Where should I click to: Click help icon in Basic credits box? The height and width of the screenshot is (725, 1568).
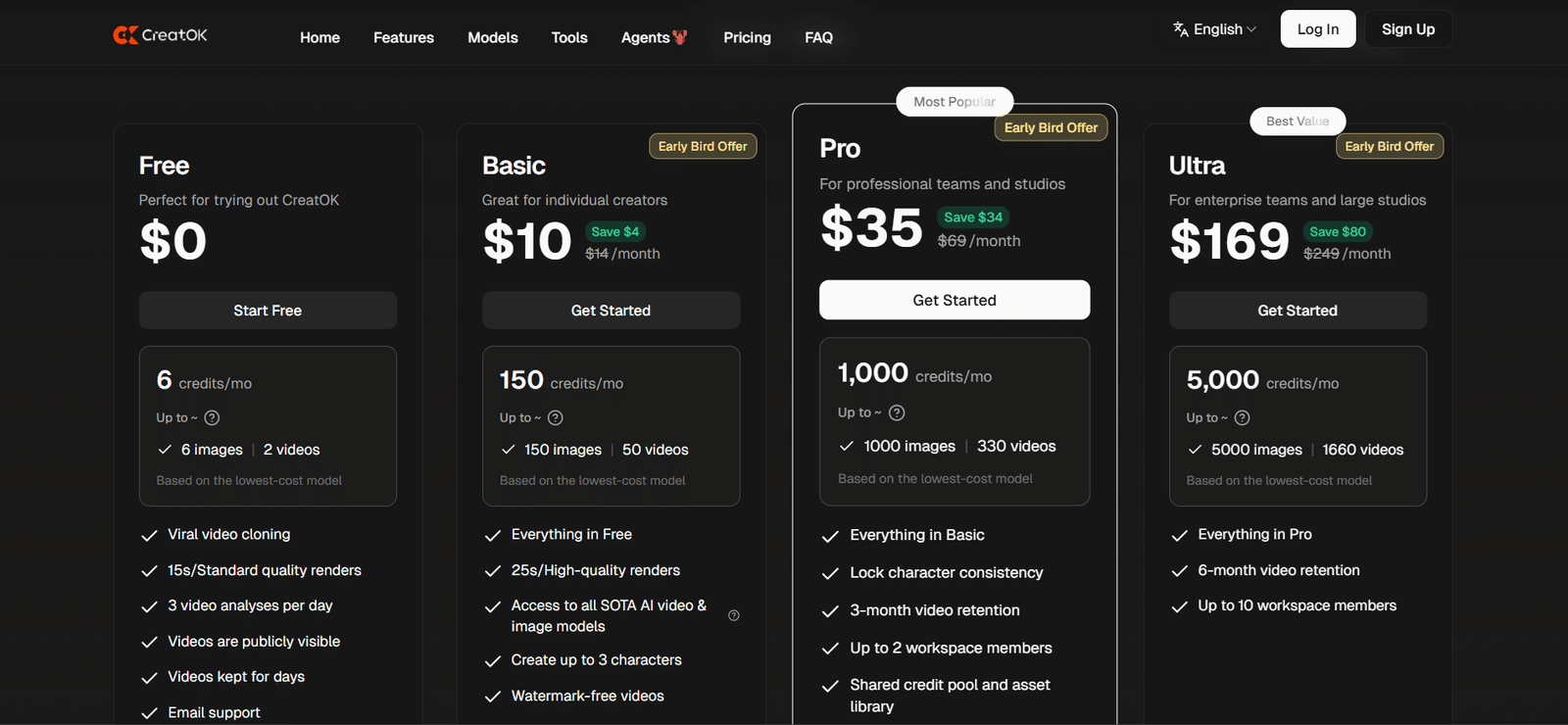tap(556, 418)
